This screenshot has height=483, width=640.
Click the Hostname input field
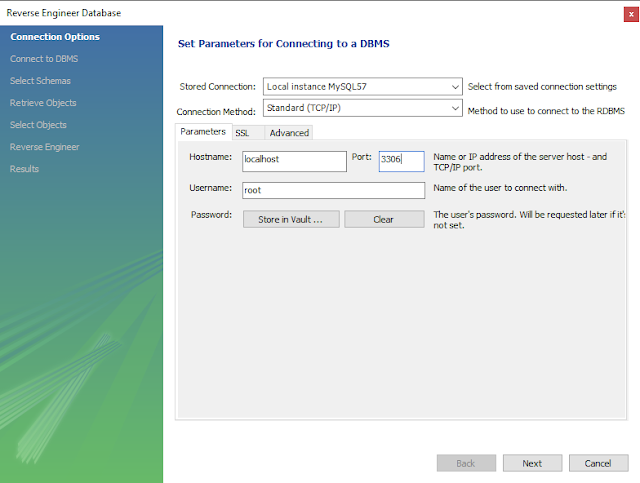tap(294, 161)
